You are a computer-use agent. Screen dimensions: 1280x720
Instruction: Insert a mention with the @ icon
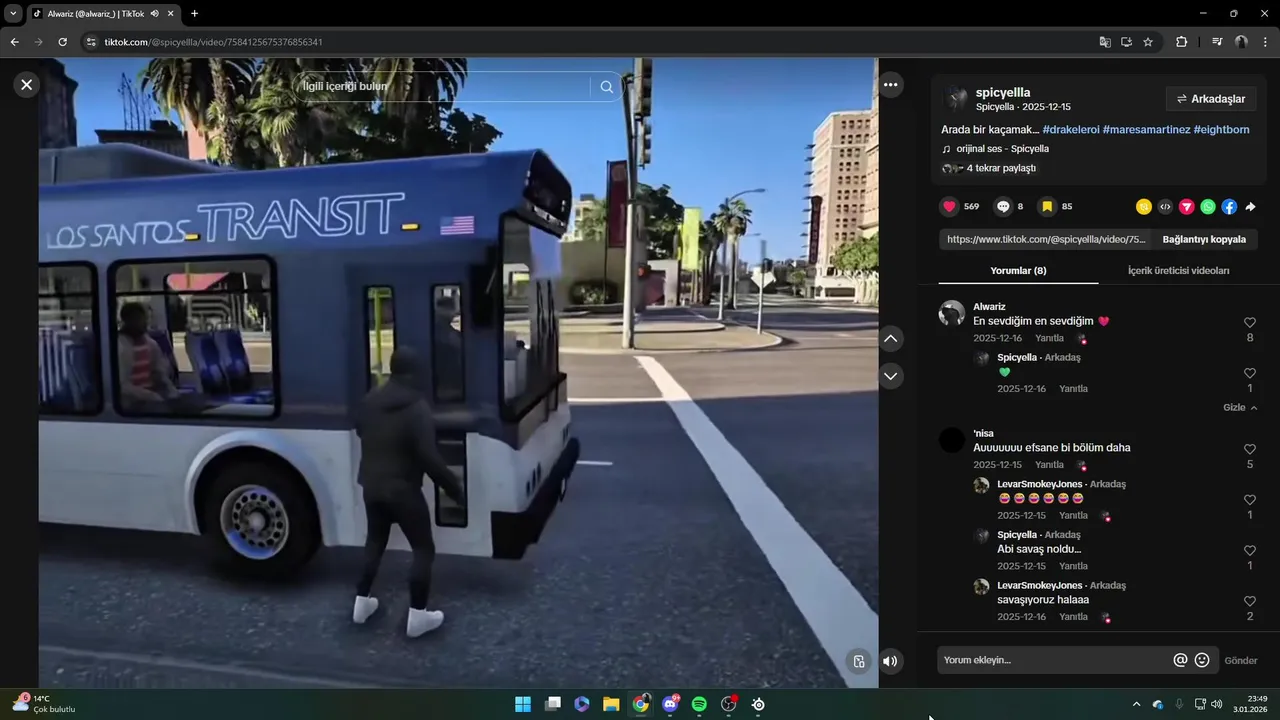tap(1180, 660)
